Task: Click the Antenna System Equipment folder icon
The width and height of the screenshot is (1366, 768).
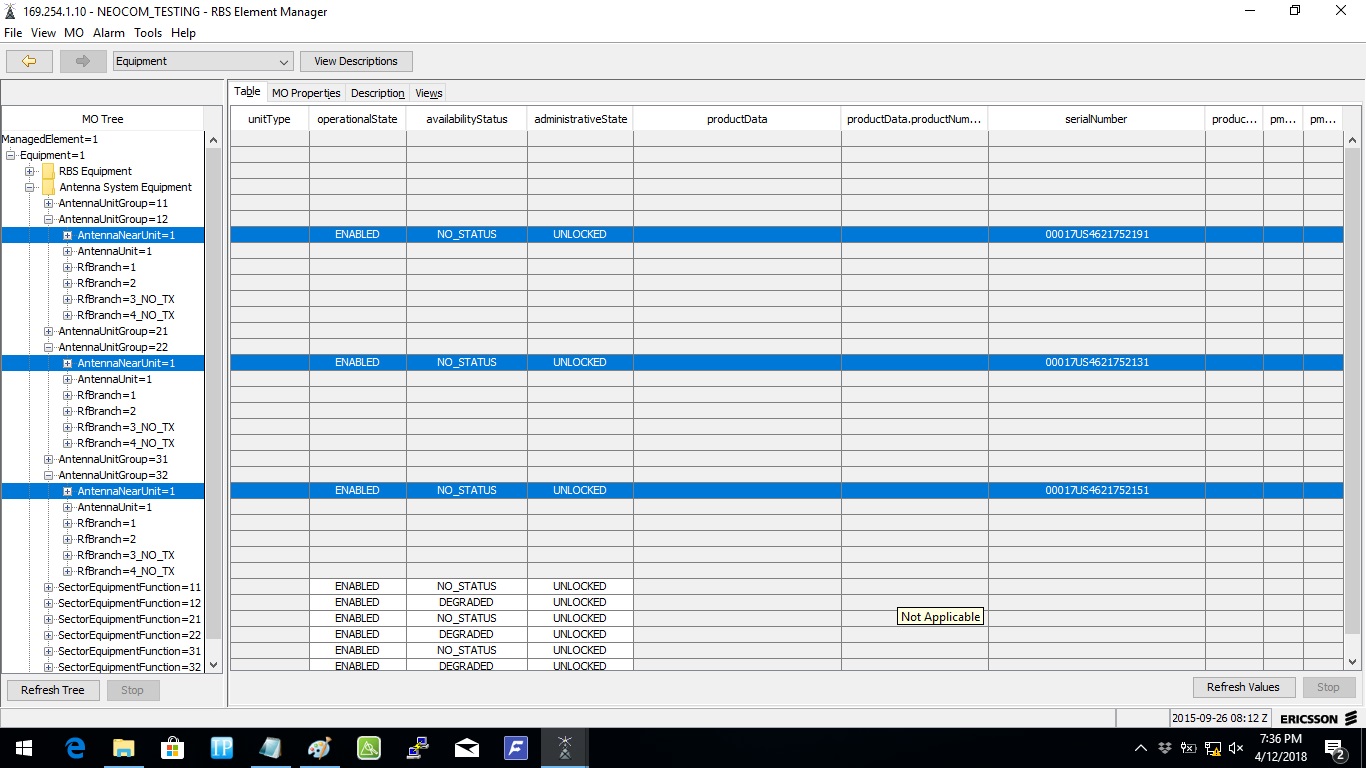Action: click(48, 187)
